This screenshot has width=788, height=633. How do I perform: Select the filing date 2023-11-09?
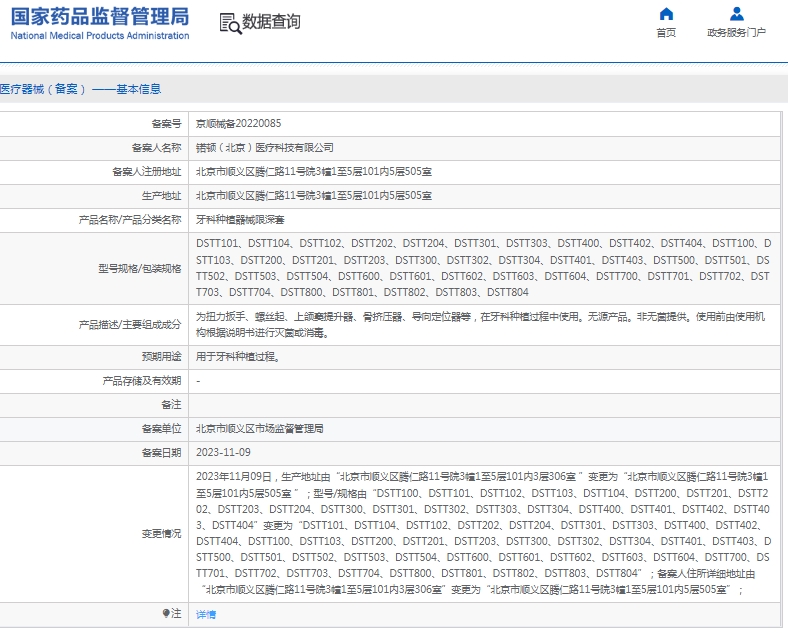223,453
